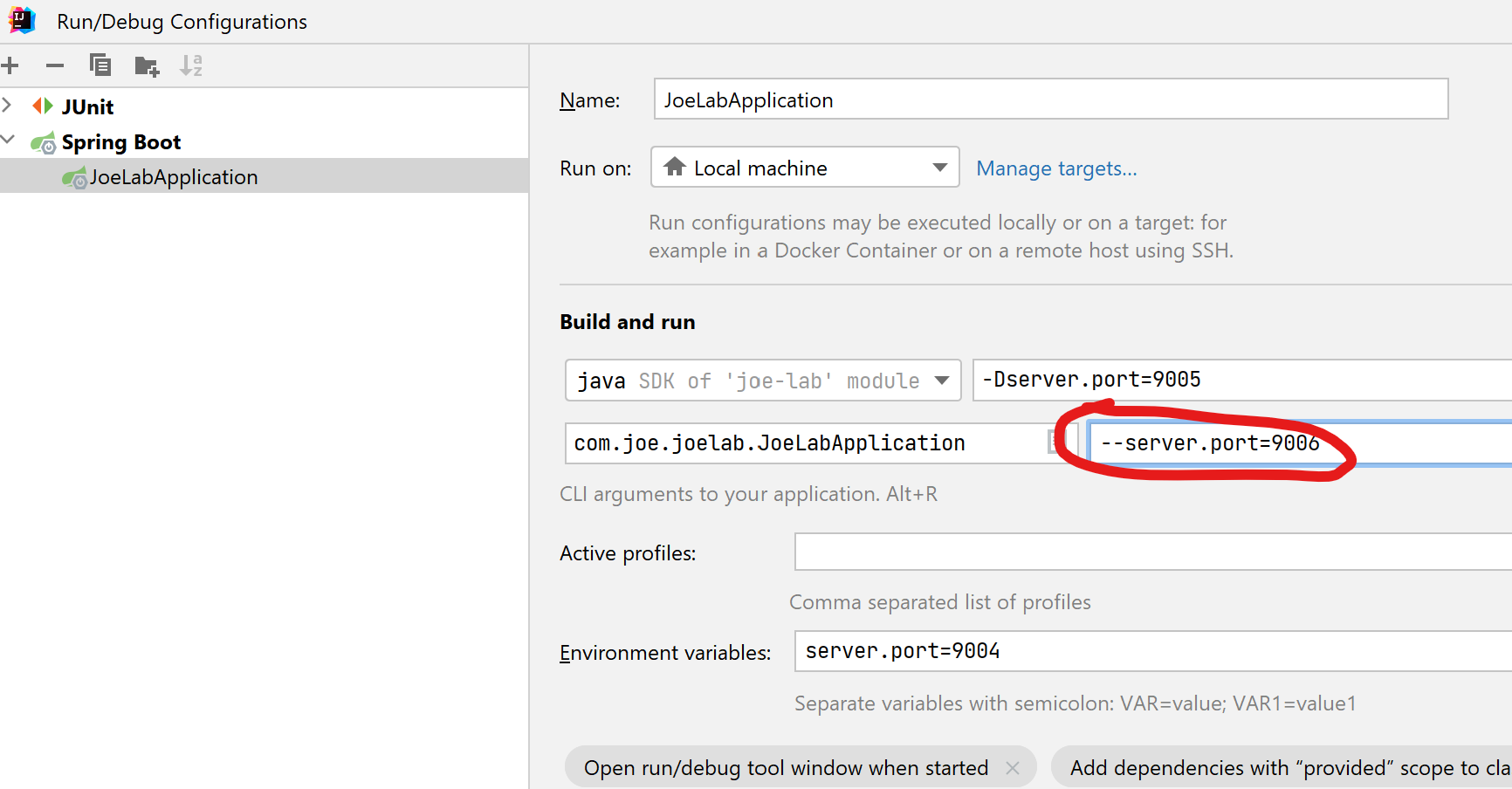This screenshot has width=1512, height=789.
Task: Collapse the Spring Boot tree node
Action: click(8, 140)
